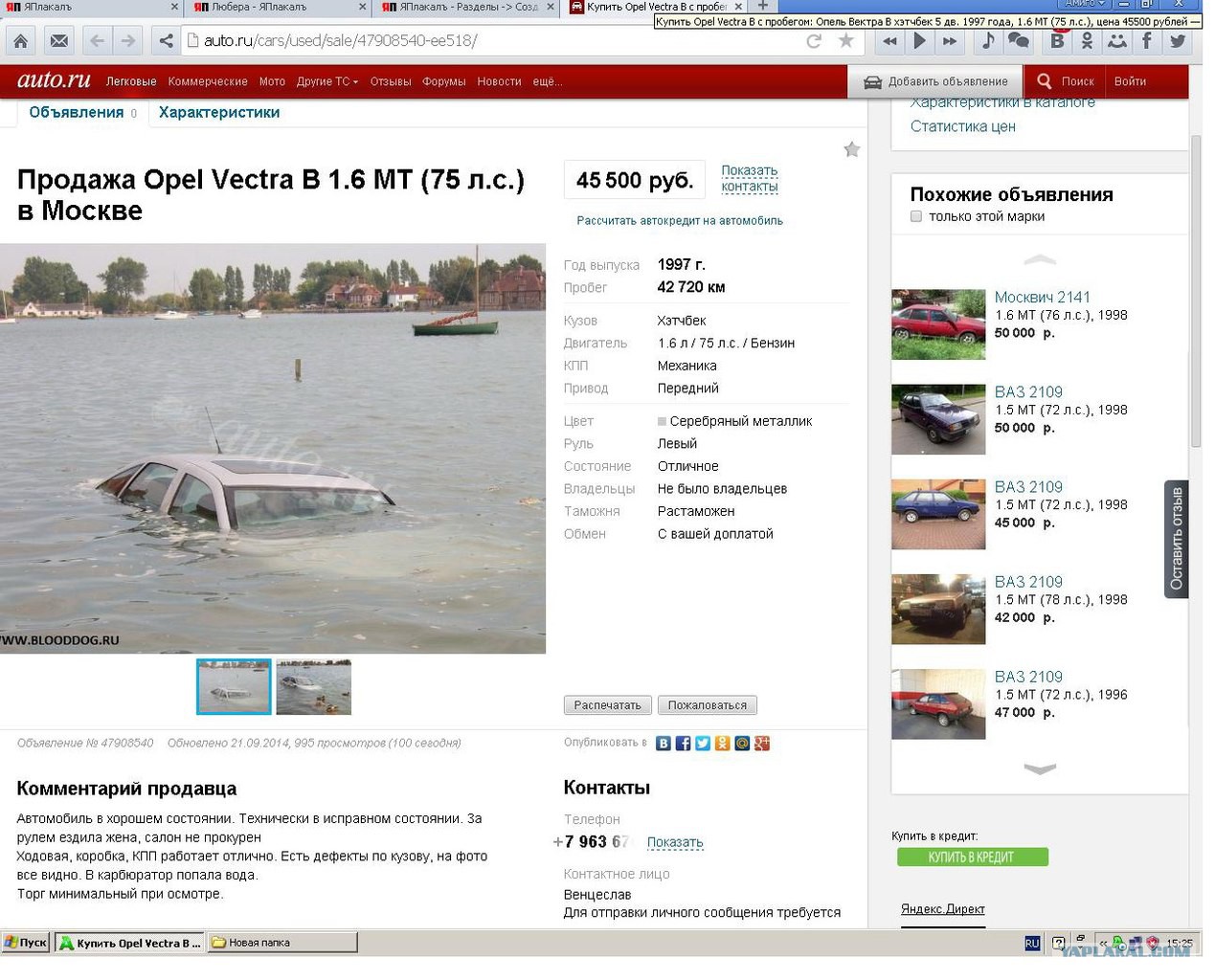Open ВАЗ 2109 listing priced 45 000
1215x980 pixels.
click(x=1028, y=487)
